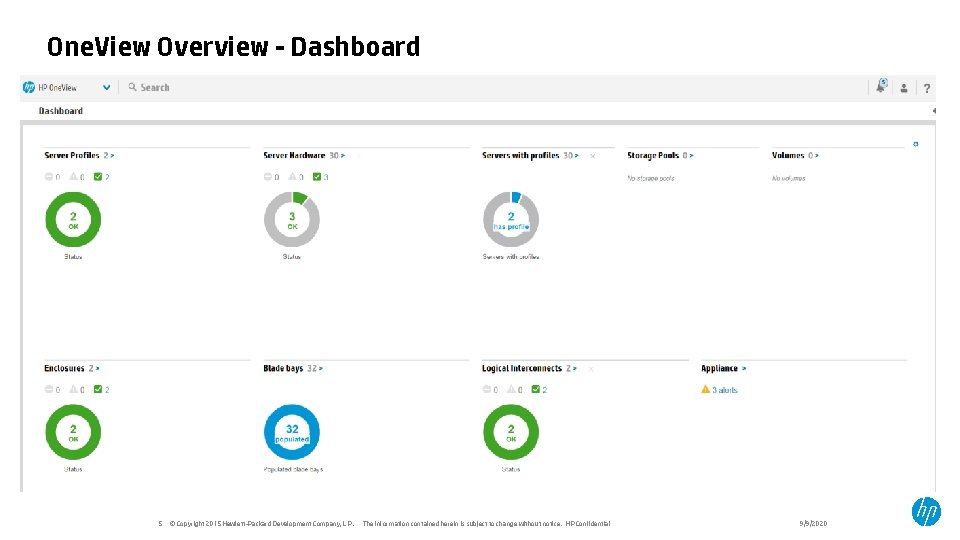Click Logical Interconnects critical status icon
The image size is (960, 540).
pyautogui.click(x=486, y=389)
